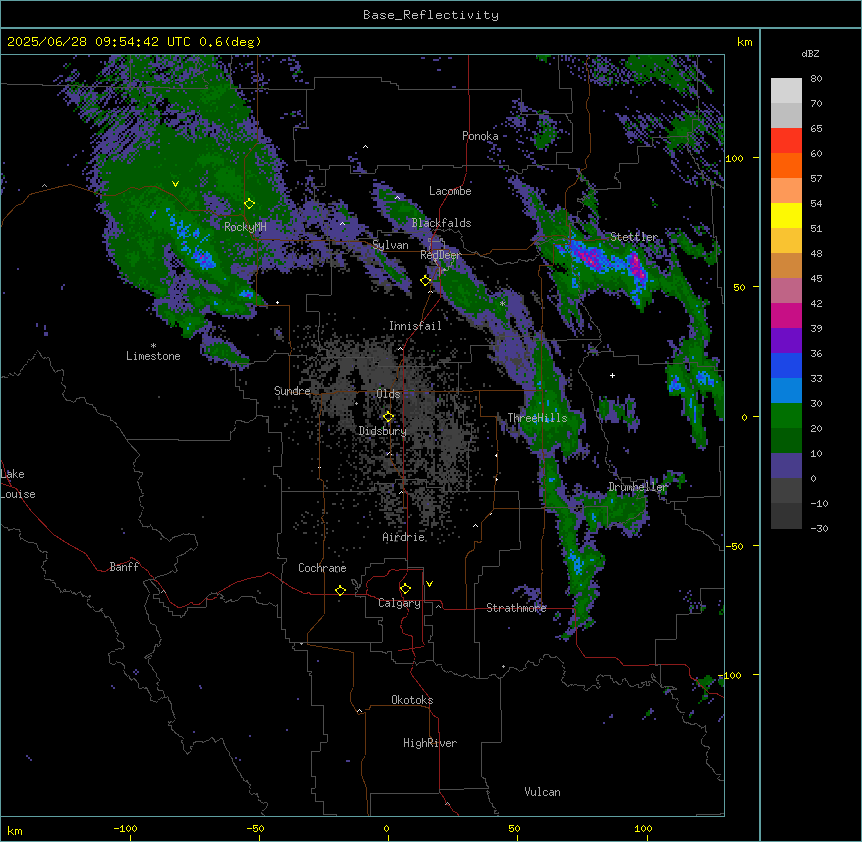
Task: Select the Vulcan label
Action: 542,792
